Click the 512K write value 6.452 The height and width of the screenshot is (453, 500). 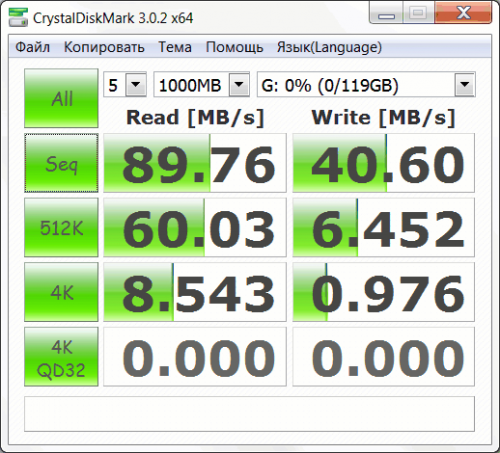[384, 227]
